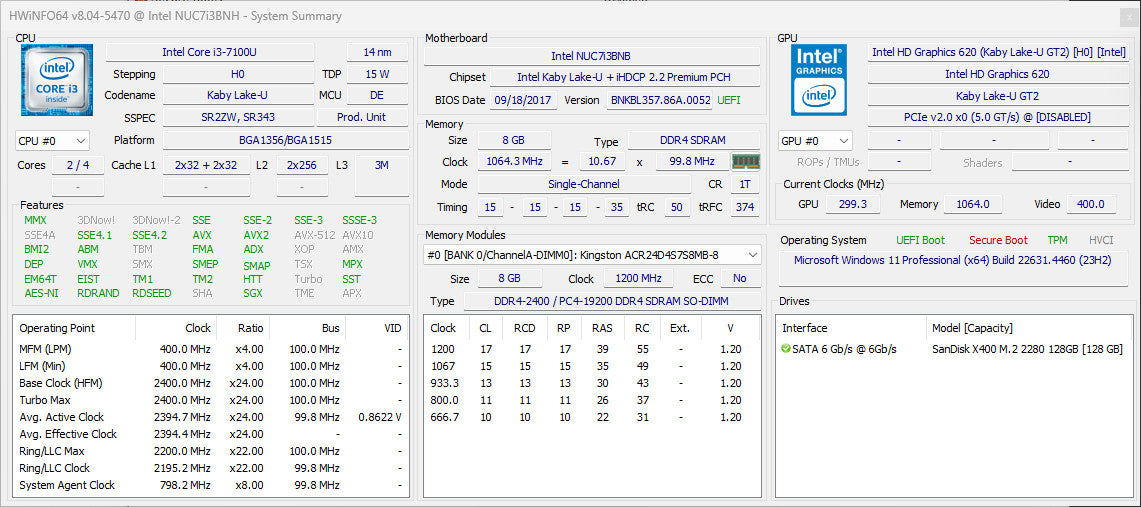Viewport: 1141px width, 507px height.
Task: Click the GPU codename Kaby Lake-U GT2 field
Action: point(999,95)
